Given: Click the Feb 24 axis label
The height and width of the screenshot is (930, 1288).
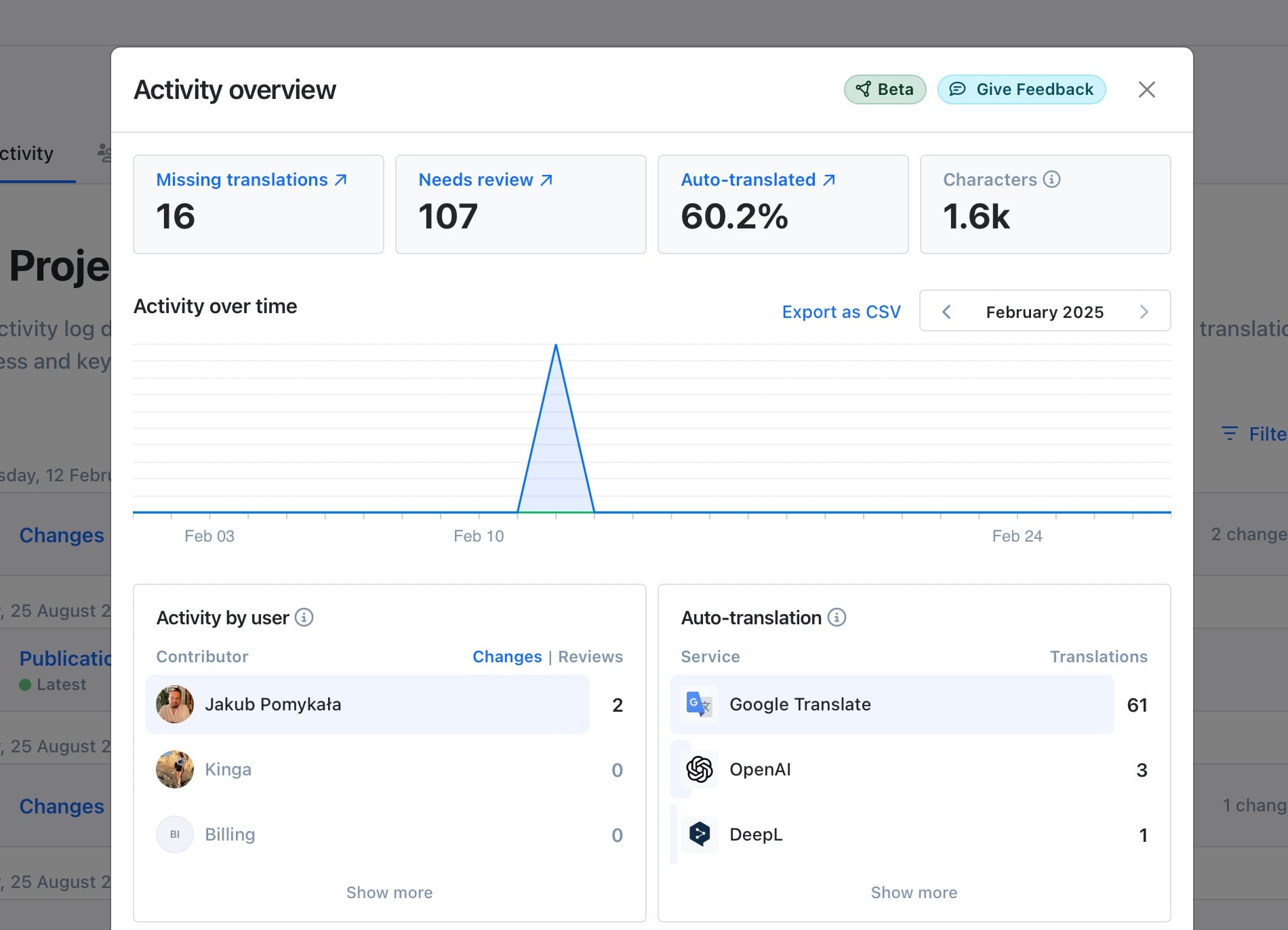Looking at the screenshot, I should point(1017,536).
